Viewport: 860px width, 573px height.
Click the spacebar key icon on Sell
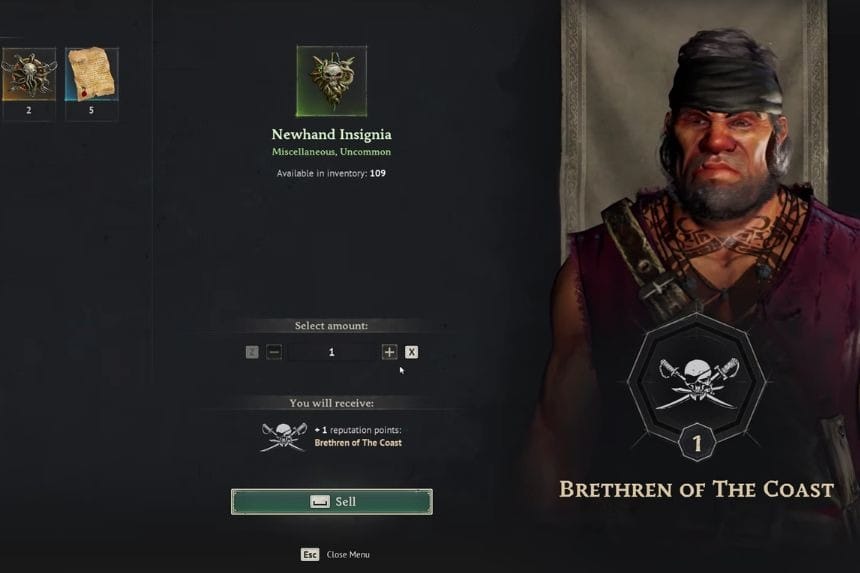320,502
